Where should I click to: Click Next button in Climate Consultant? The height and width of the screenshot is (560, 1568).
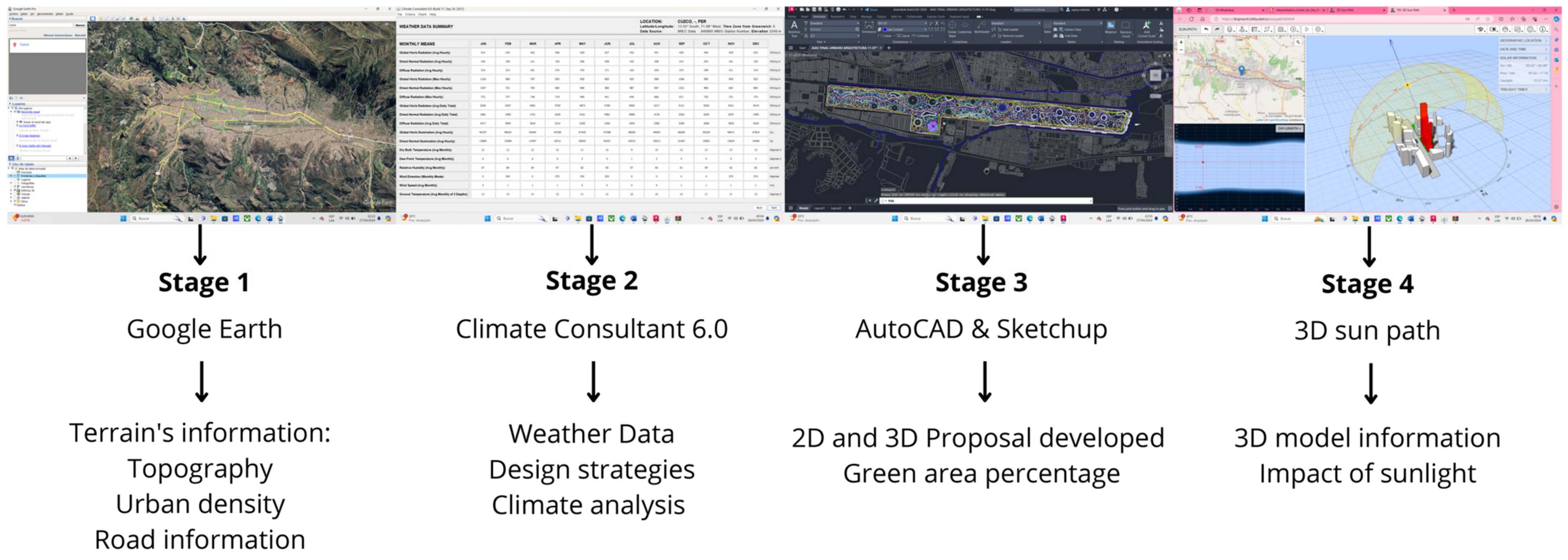(774, 208)
